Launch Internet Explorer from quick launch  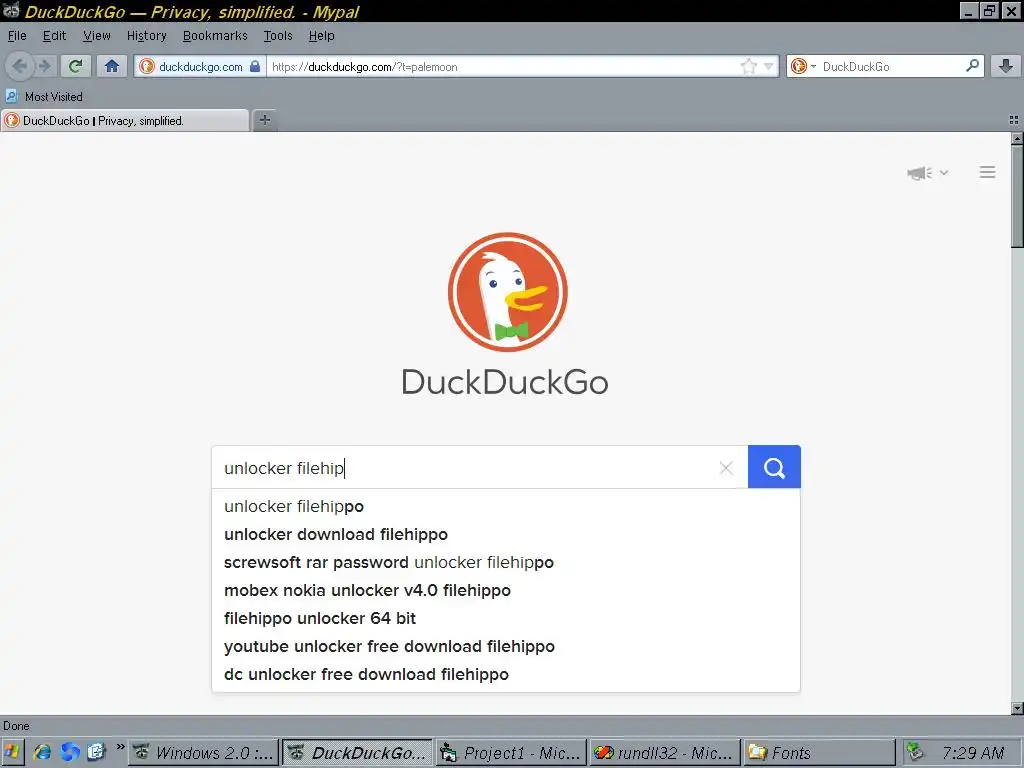[x=42, y=752]
